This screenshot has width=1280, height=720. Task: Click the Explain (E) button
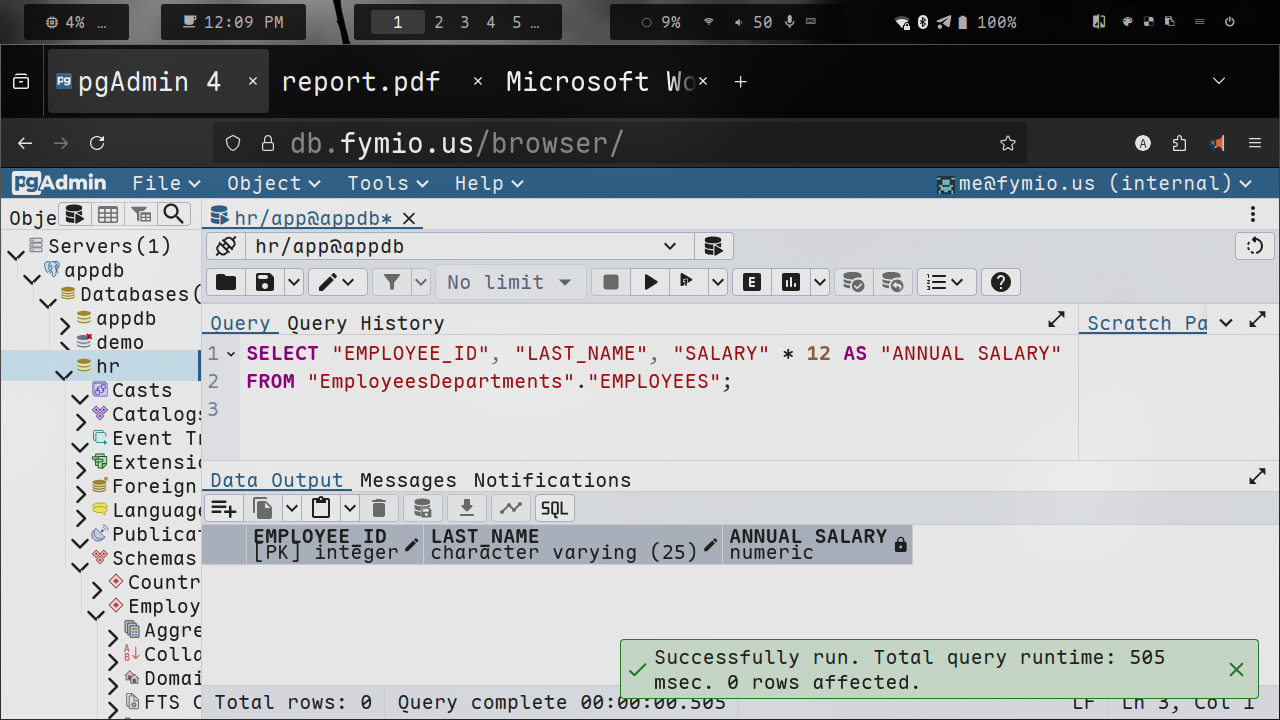[752, 283]
